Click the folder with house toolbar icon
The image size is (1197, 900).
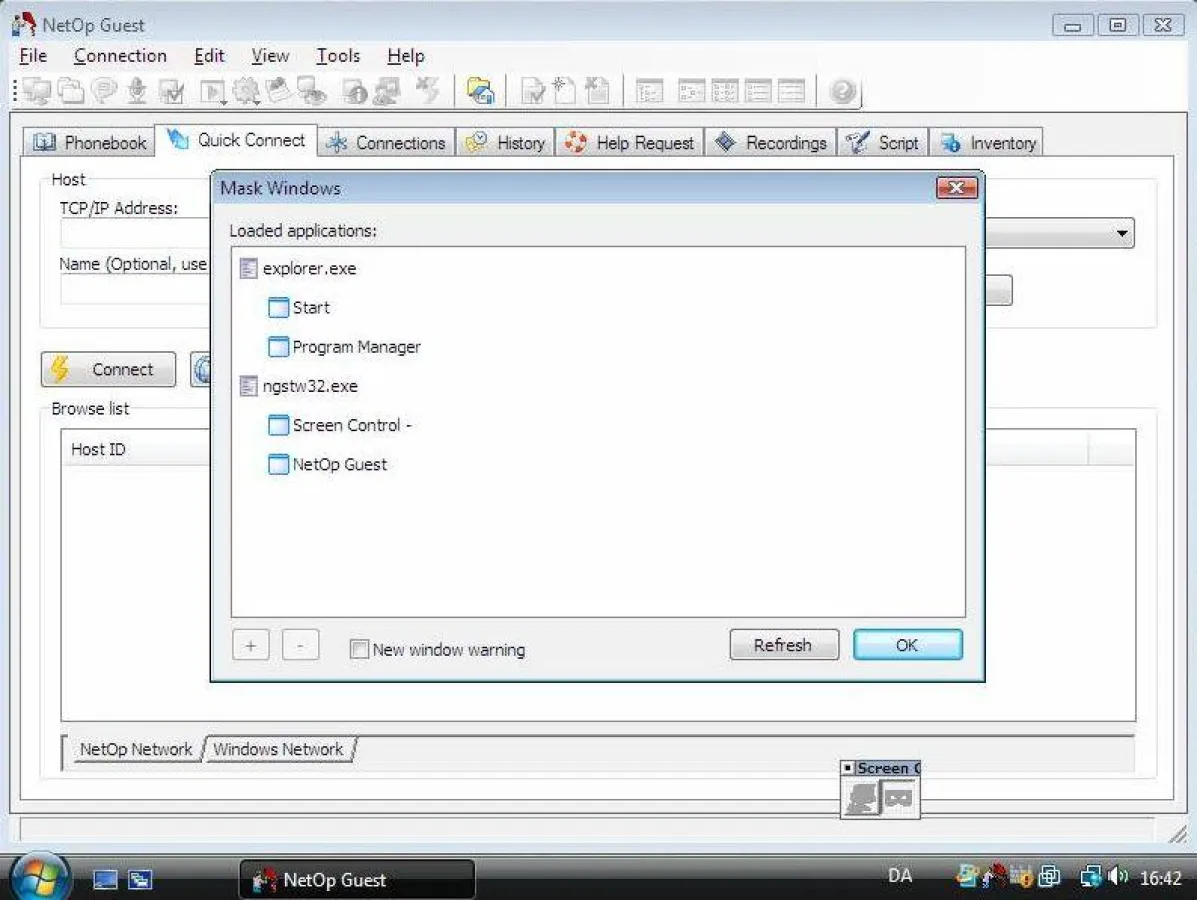(x=481, y=92)
